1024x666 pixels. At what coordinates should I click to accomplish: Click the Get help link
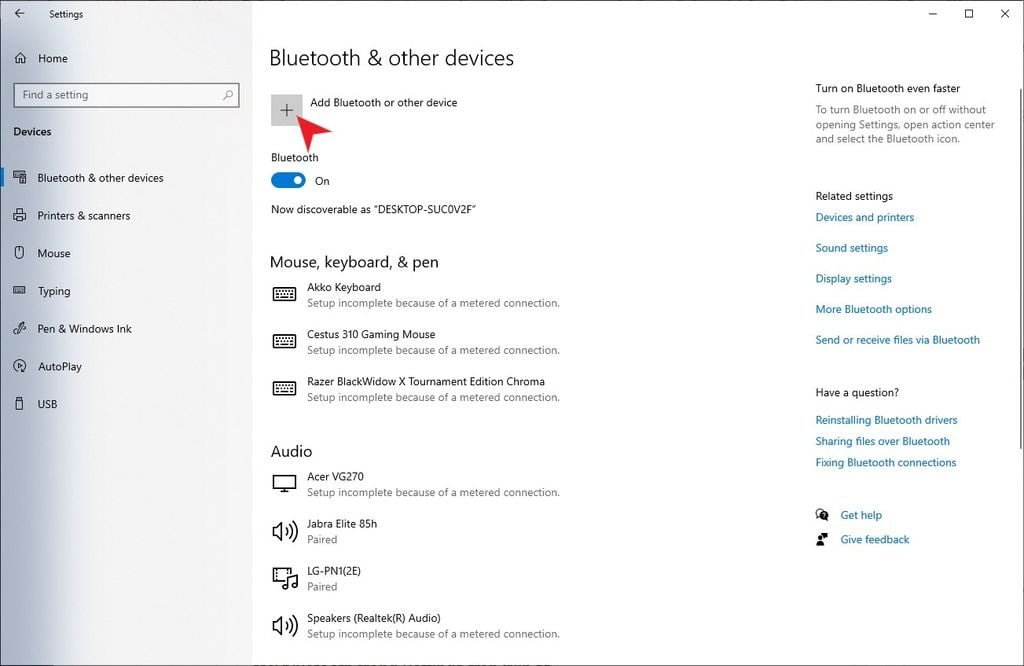[861, 515]
